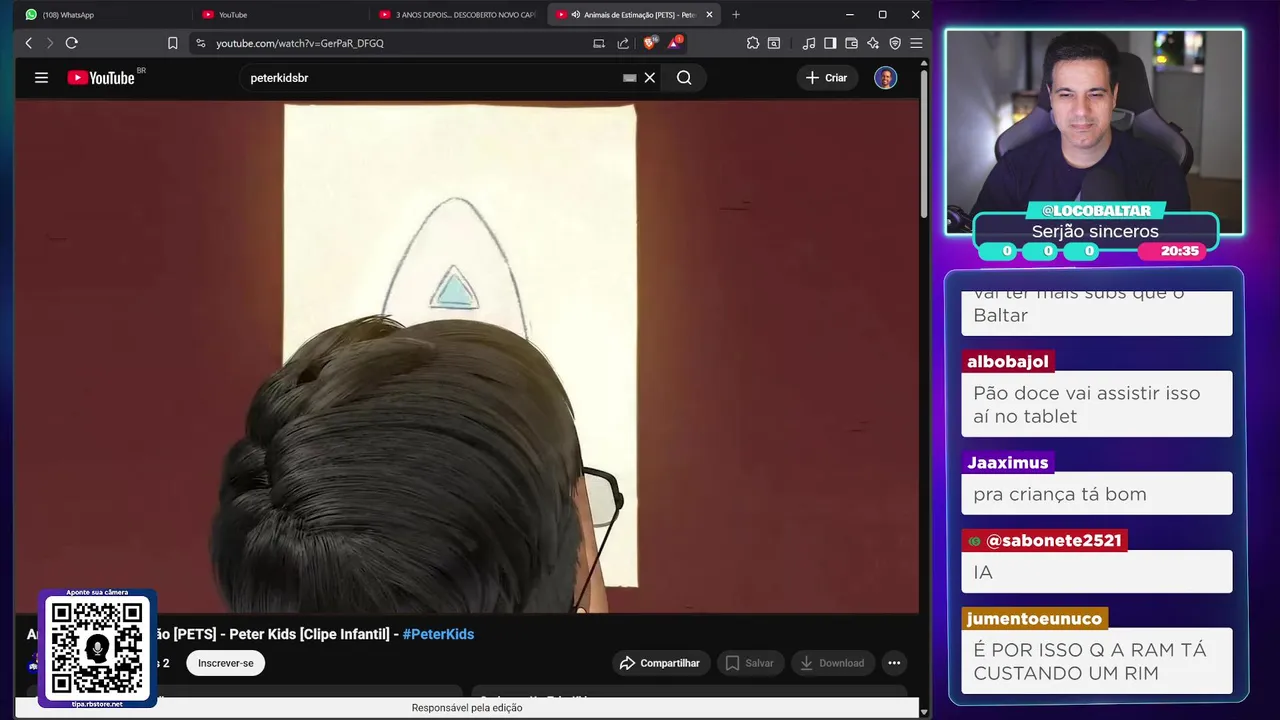Bookmark this page
The width and height of the screenshot is (1280, 720).
pos(173,43)
